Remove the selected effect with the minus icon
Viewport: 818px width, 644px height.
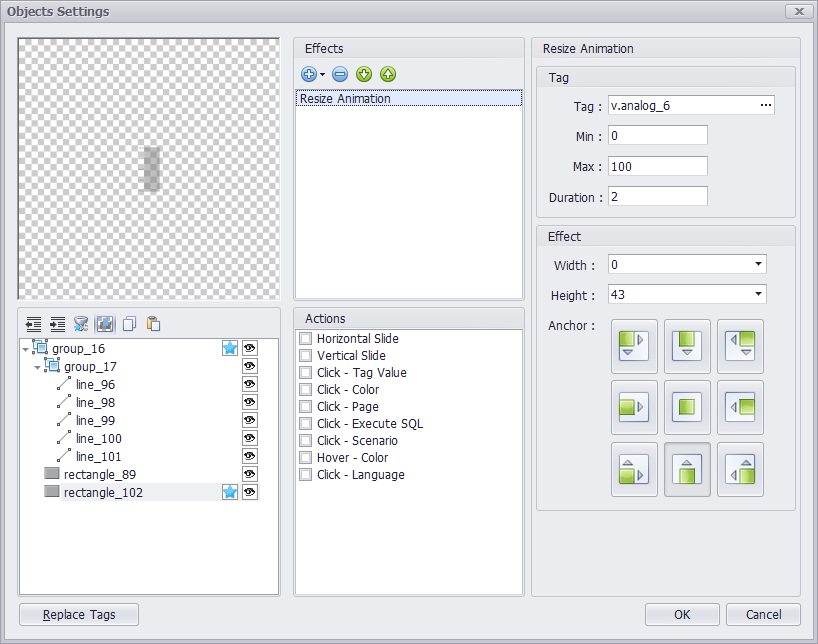pyautogui.click(x=340, y=74)
